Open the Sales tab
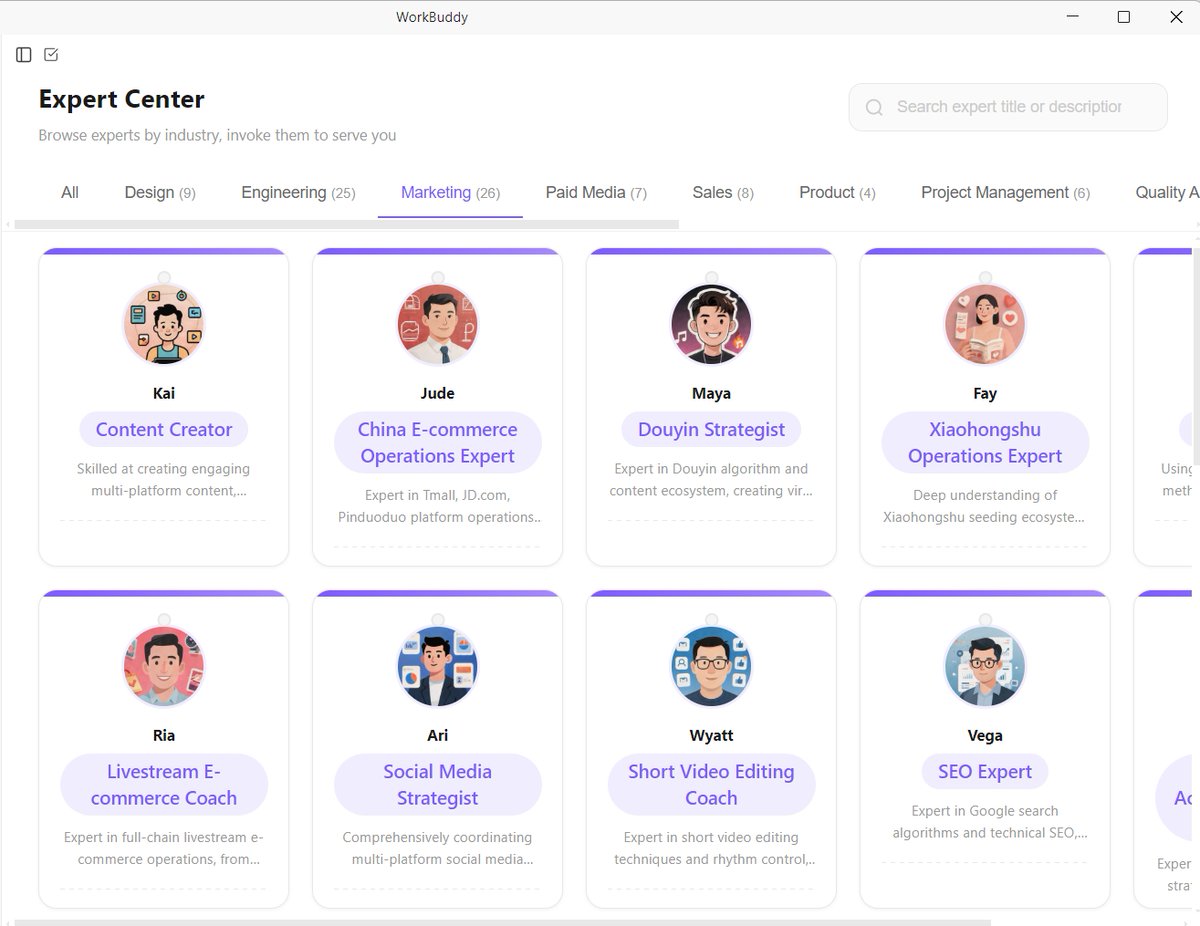The image size is (1200, 926). [x=723, y=192]
